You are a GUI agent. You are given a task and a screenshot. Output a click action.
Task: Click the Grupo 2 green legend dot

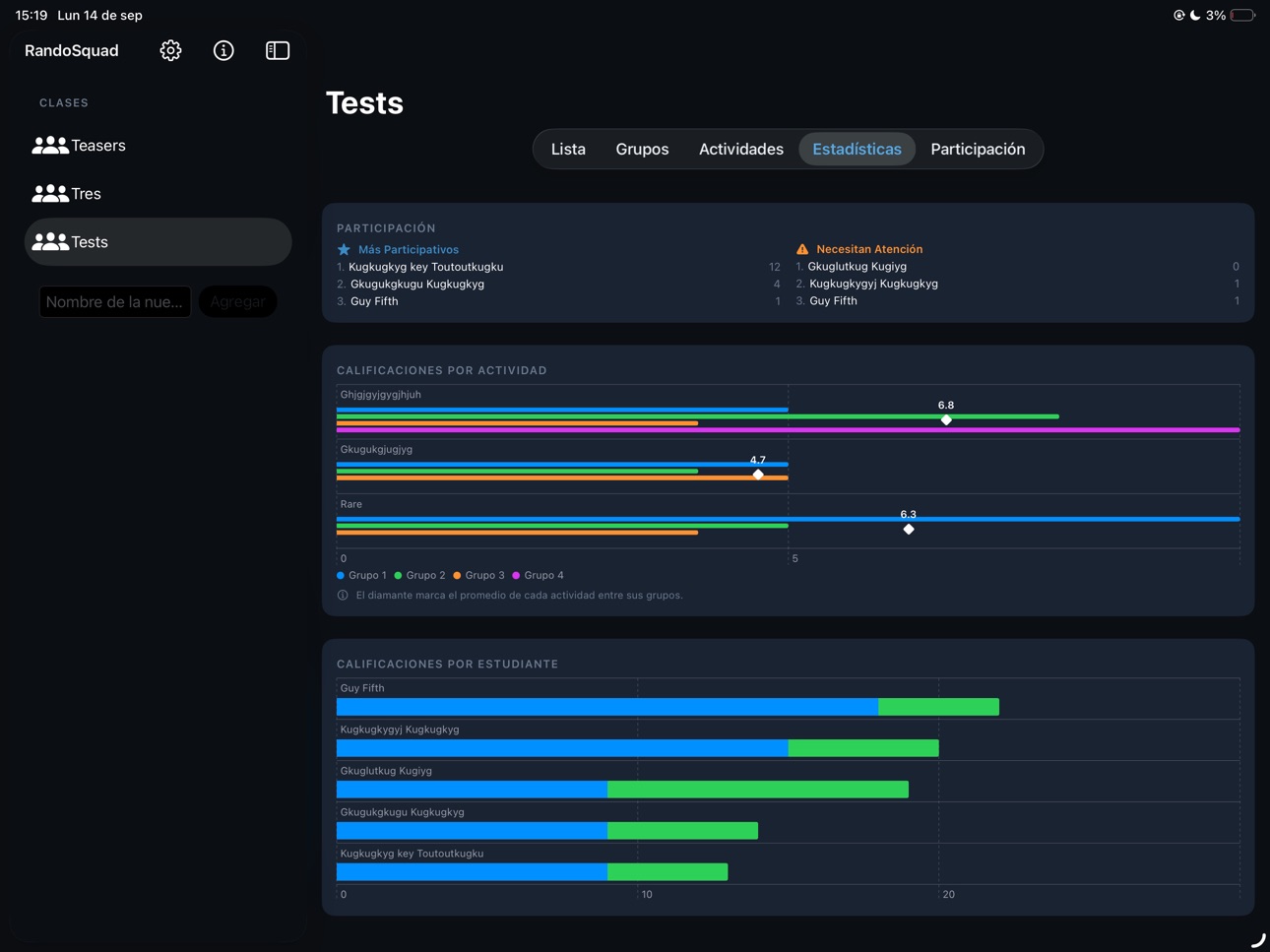(x=399, y=575)
